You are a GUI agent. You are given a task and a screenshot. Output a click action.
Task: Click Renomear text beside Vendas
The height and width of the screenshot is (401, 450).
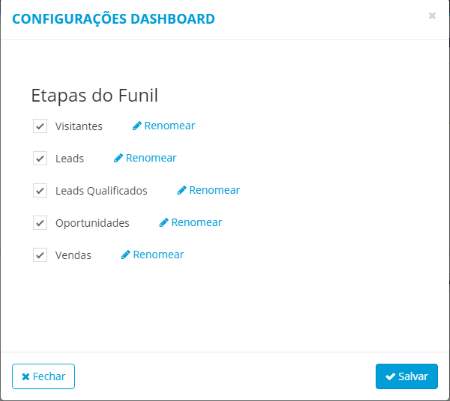[x=158, y=255]
